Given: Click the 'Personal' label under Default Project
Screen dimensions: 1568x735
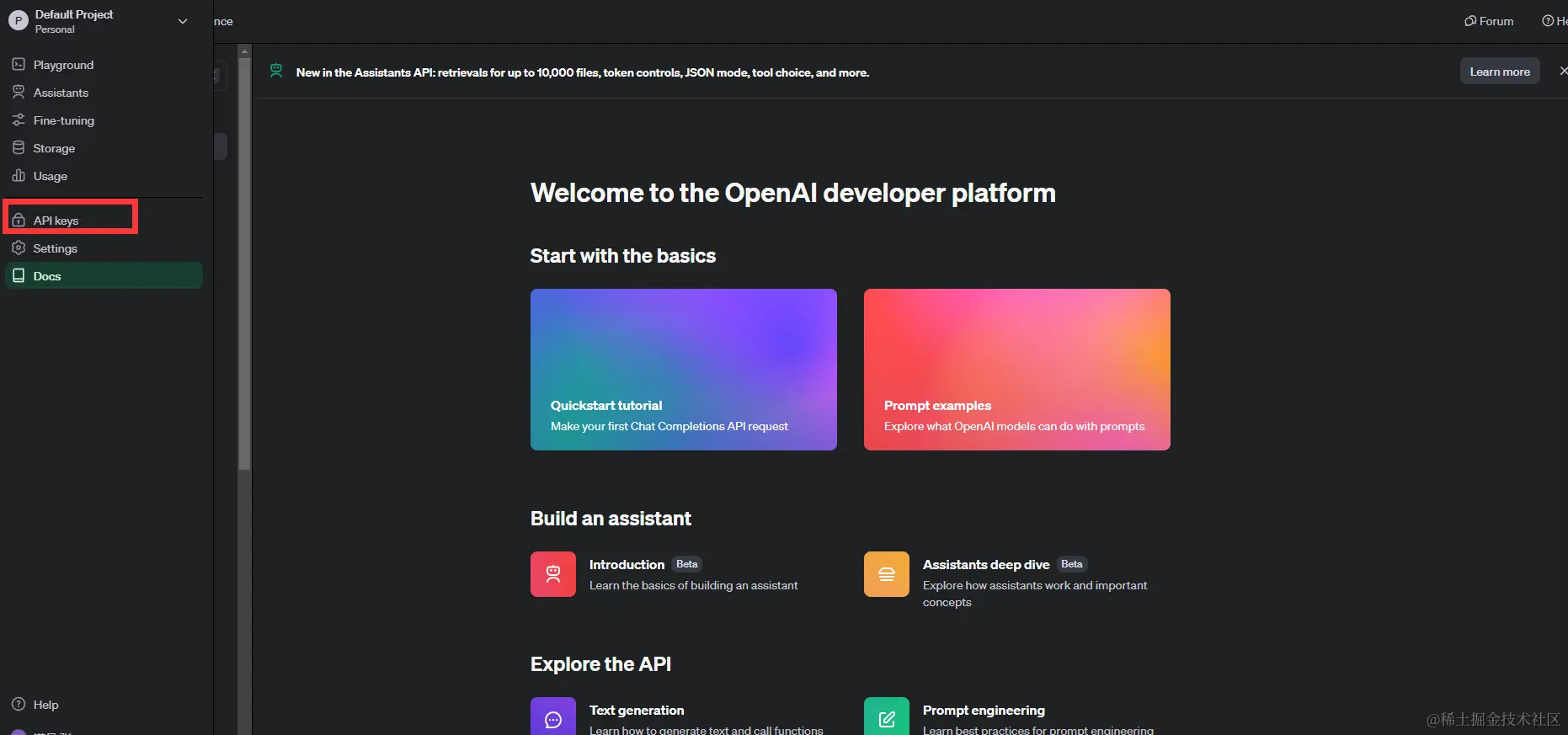Looking at the screenshot, I should click(55, 29).
